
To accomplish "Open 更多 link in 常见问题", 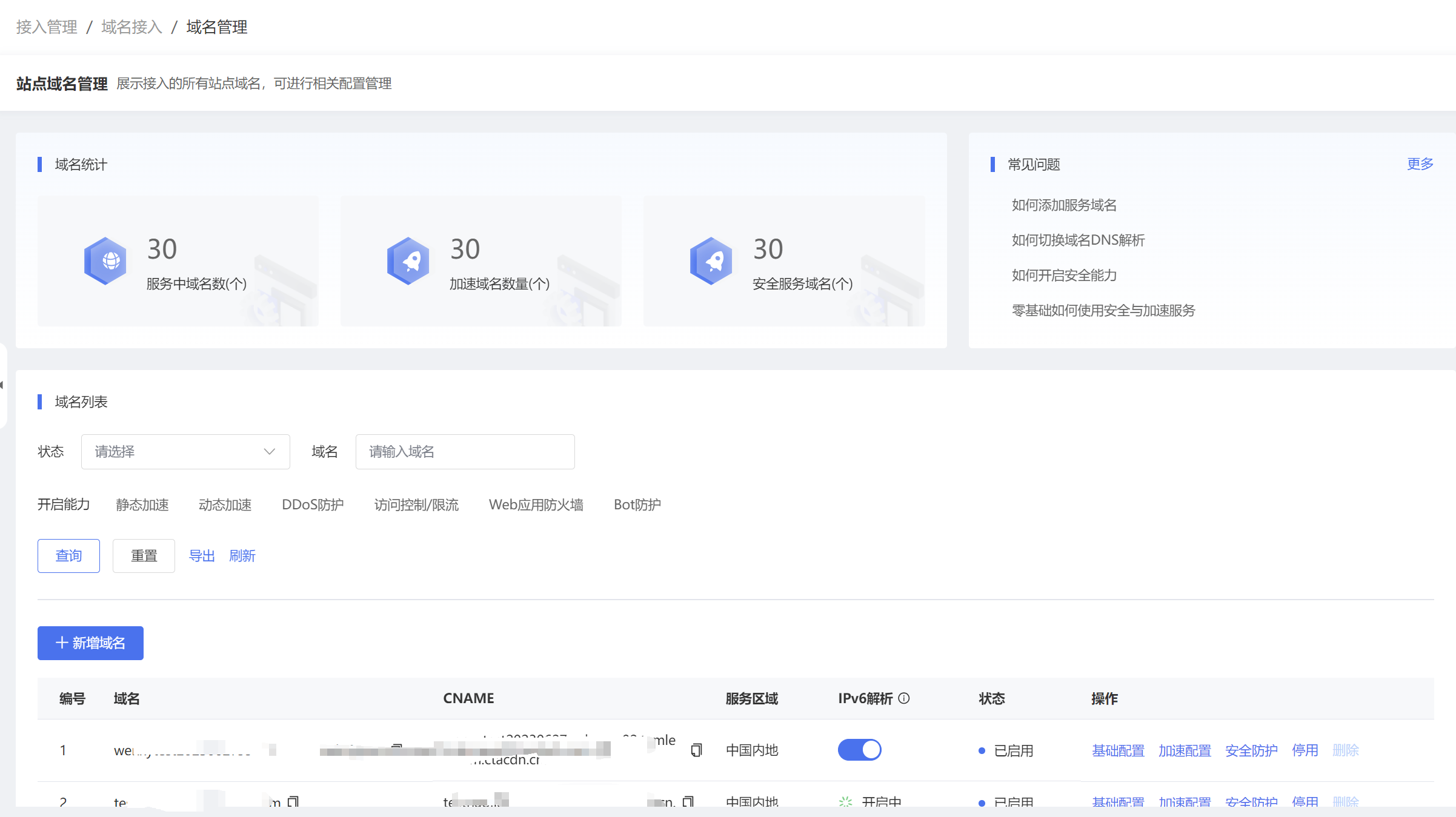I will pos(1420,164).
